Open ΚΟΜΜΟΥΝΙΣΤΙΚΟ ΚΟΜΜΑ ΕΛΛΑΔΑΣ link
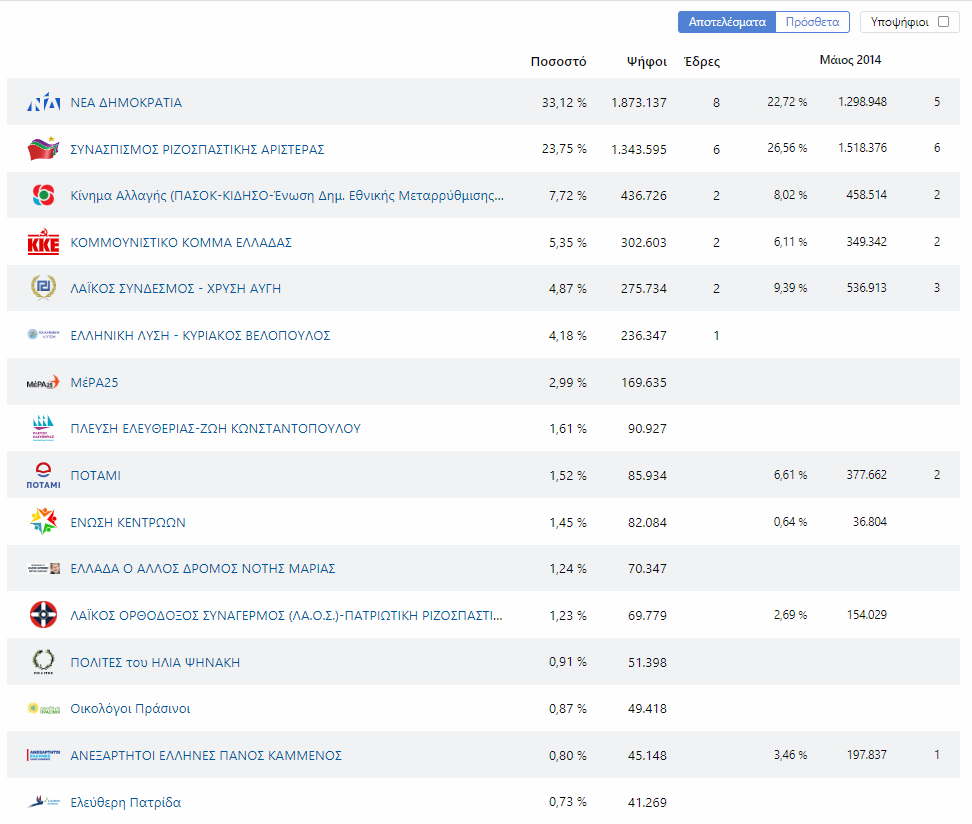 (181, 242)
